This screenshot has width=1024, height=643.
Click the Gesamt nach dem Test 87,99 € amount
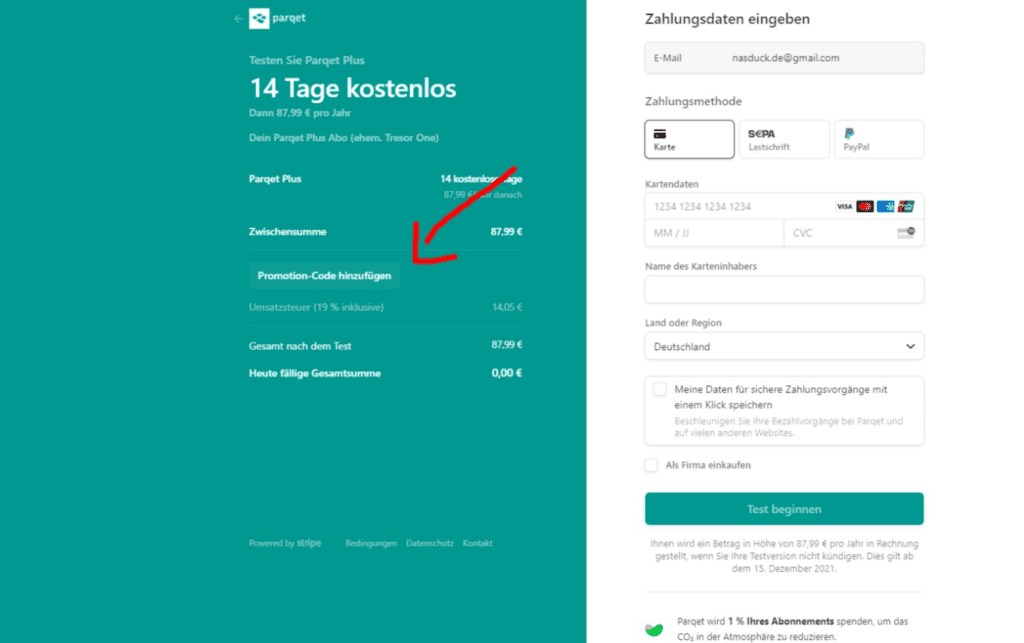[507, 345]
